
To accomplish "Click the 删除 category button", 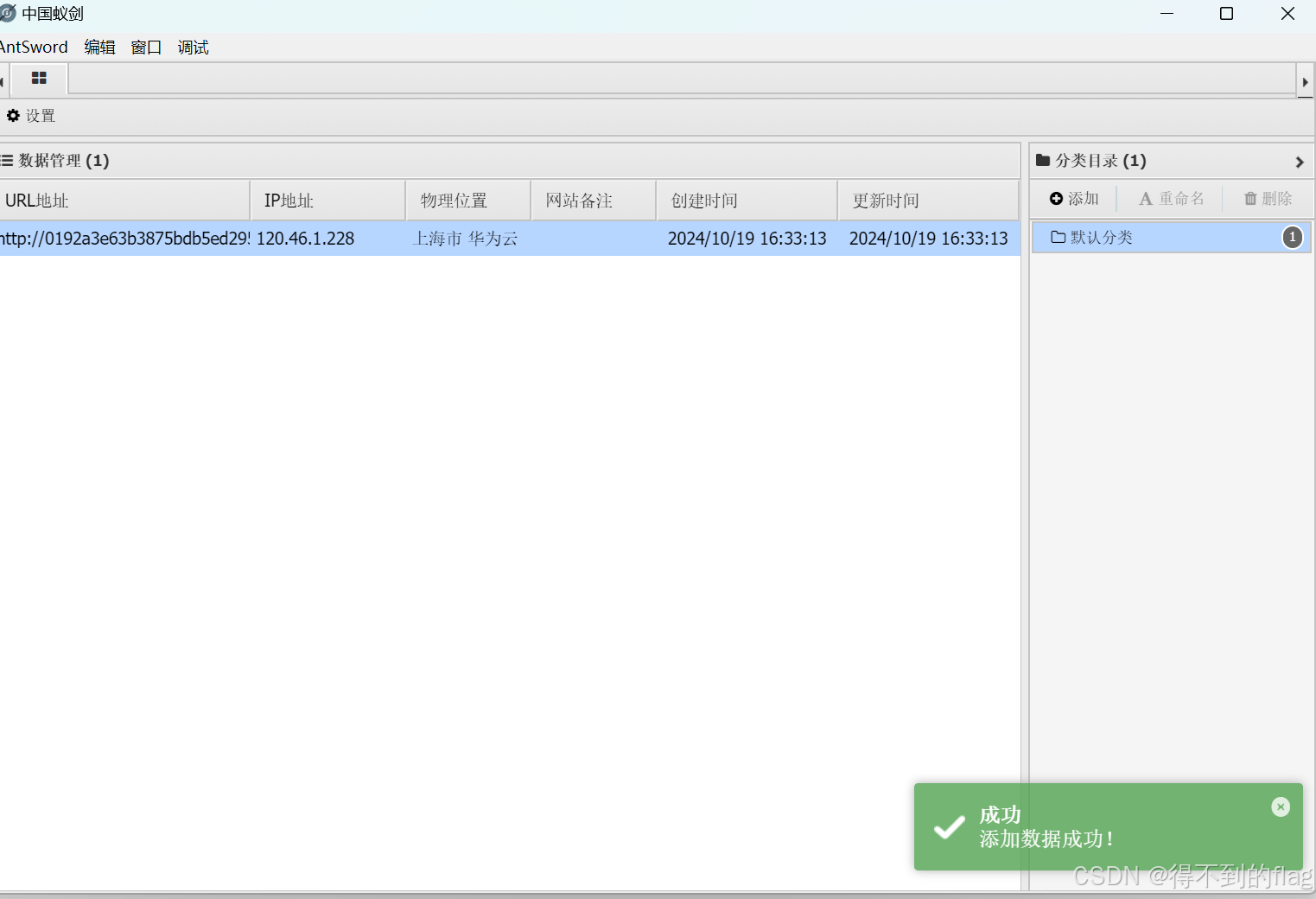I will (x=1268, y=199).
